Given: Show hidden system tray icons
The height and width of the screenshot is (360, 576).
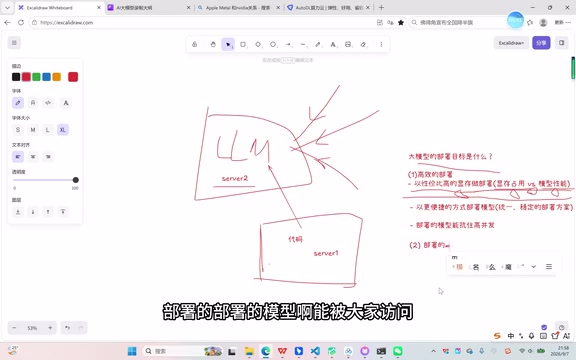Looking at the screenshot, I should [433, 351].
